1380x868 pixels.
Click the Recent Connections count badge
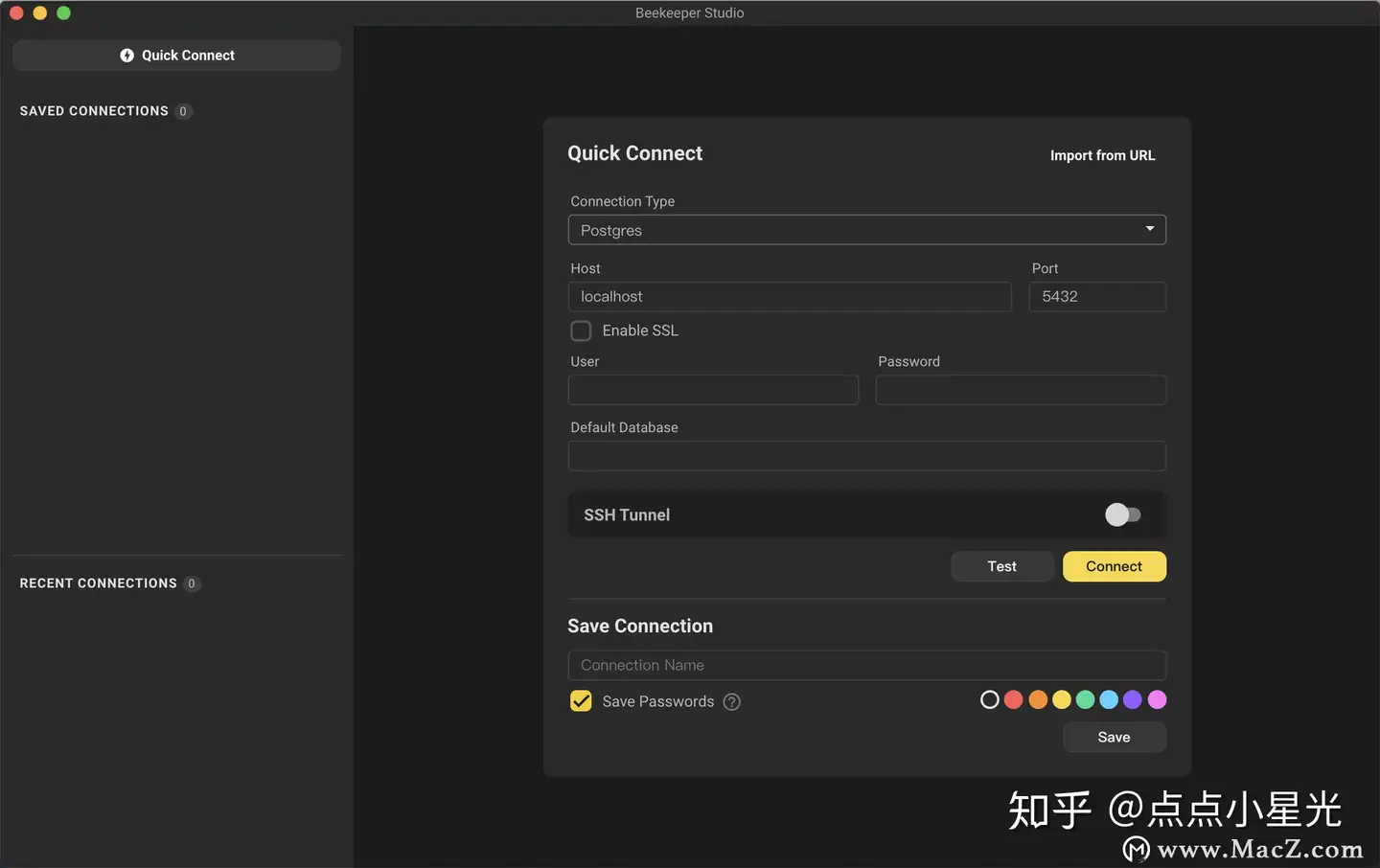coord(192,583)
